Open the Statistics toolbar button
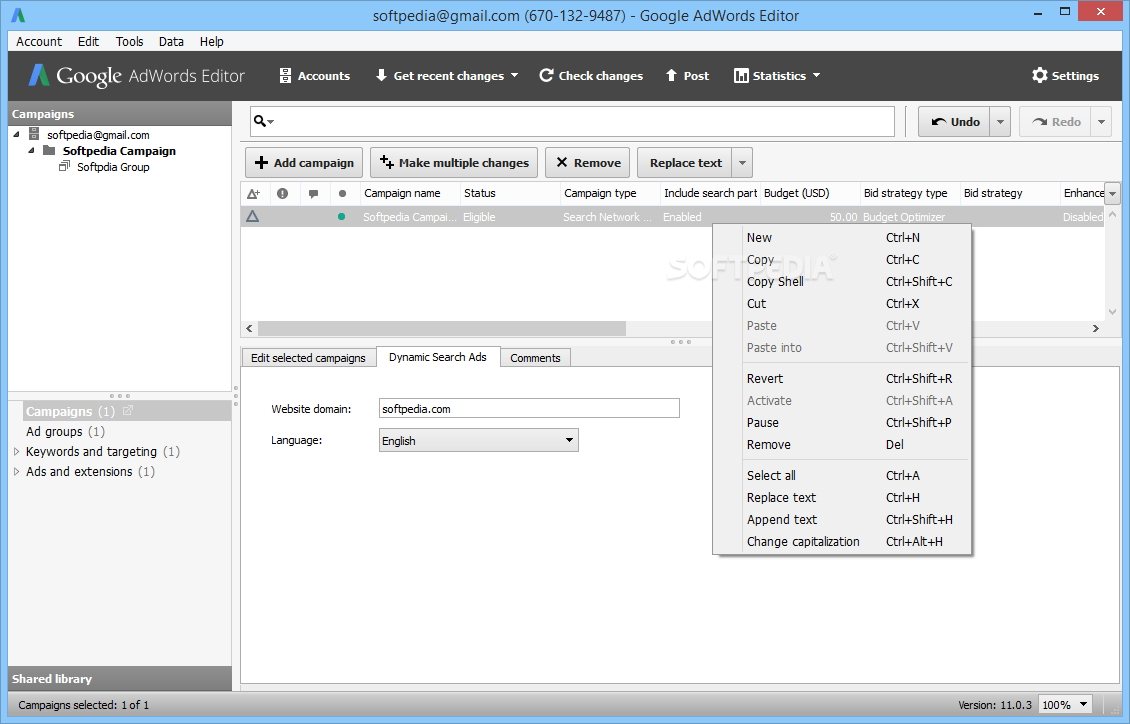Viewport: 1130px width, 724px height. point(770,76)
